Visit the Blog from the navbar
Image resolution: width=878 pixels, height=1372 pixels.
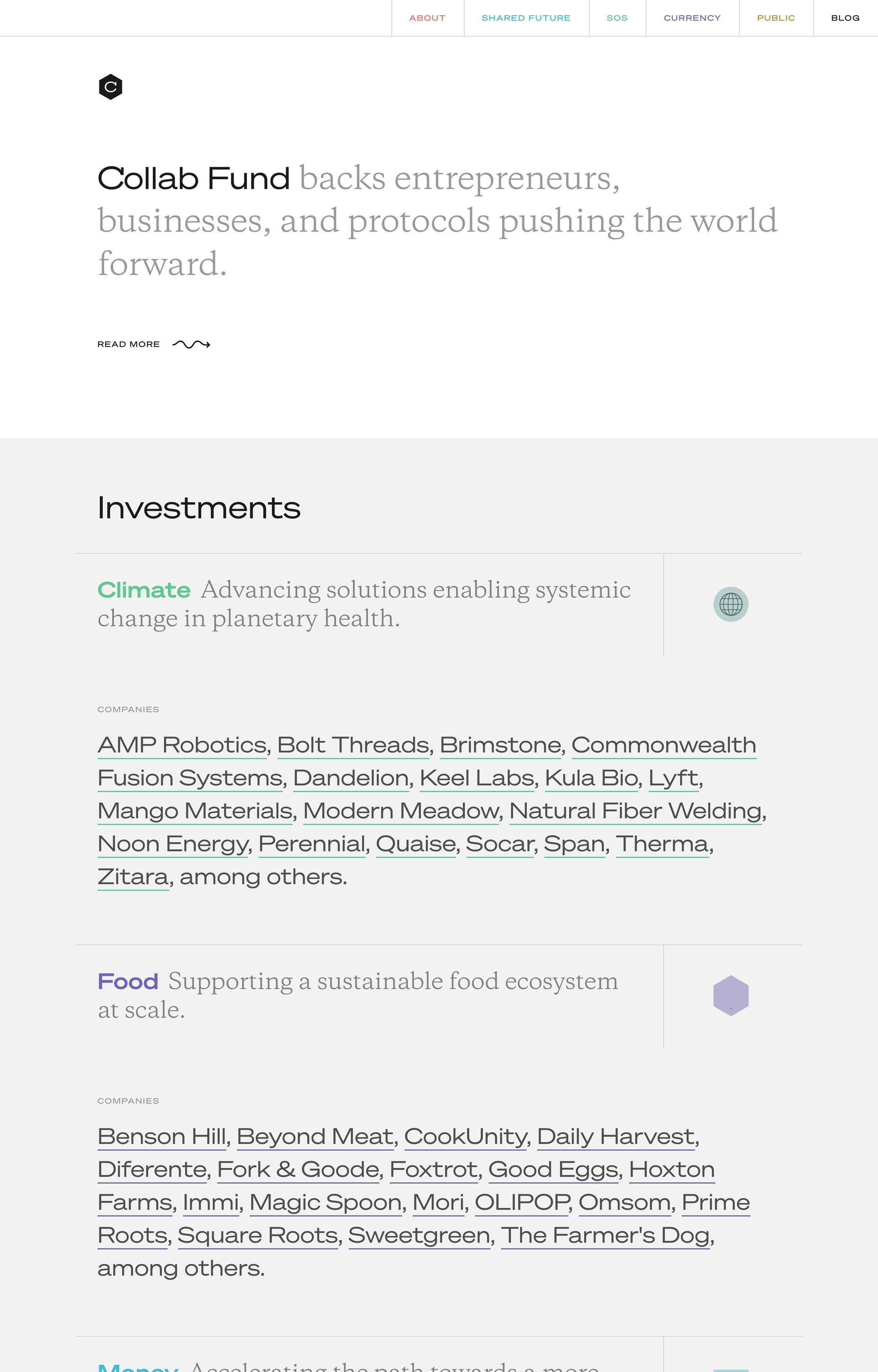tap(845, 18)
